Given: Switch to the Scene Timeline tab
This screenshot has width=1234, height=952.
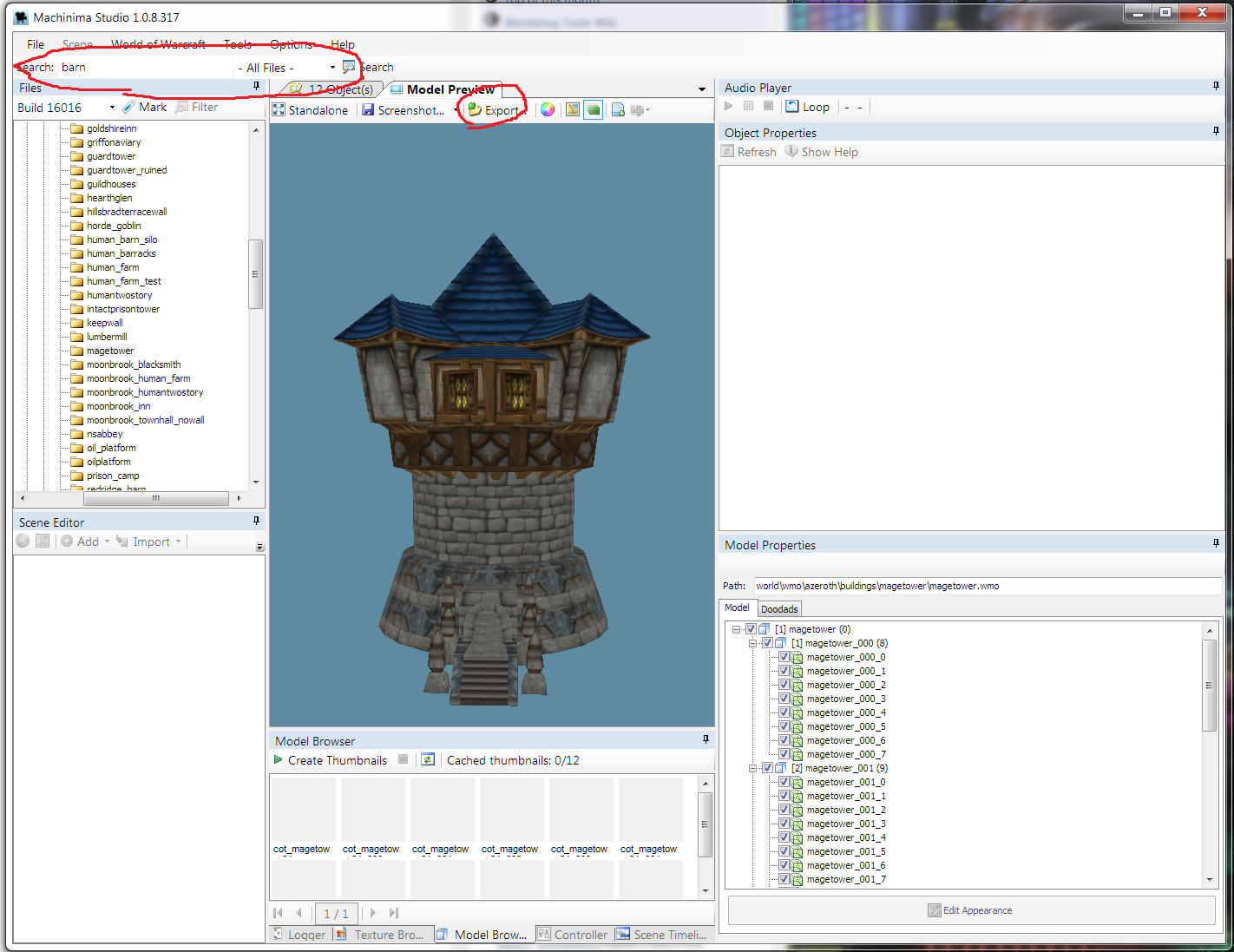Looking at the screenshot, I should point(662,935).
